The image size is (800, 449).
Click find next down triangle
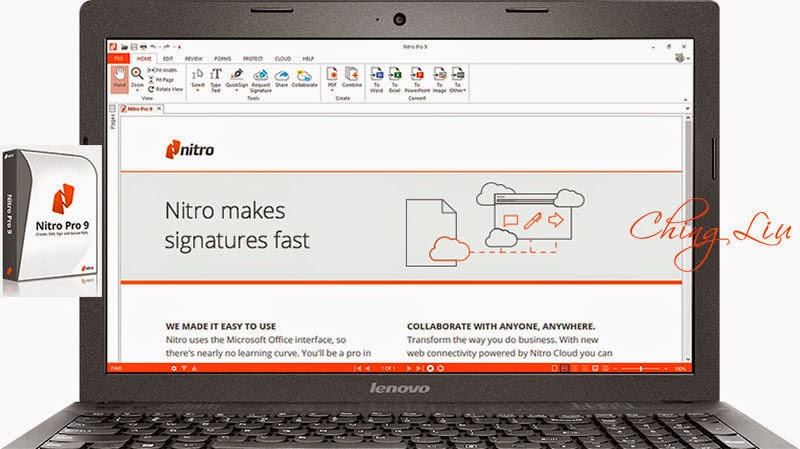click(x=184, y=368)
